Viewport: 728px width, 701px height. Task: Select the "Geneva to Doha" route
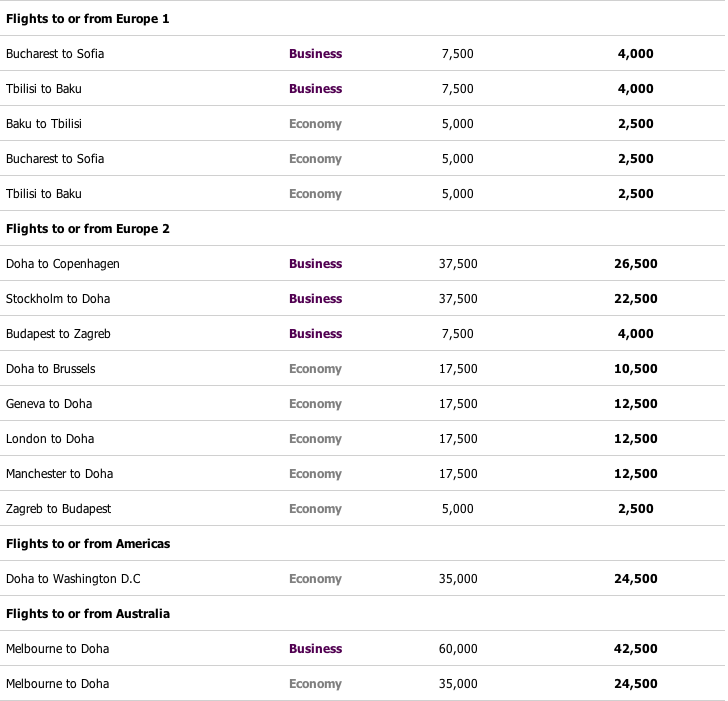pyautogui.click(x=49, y=404)
